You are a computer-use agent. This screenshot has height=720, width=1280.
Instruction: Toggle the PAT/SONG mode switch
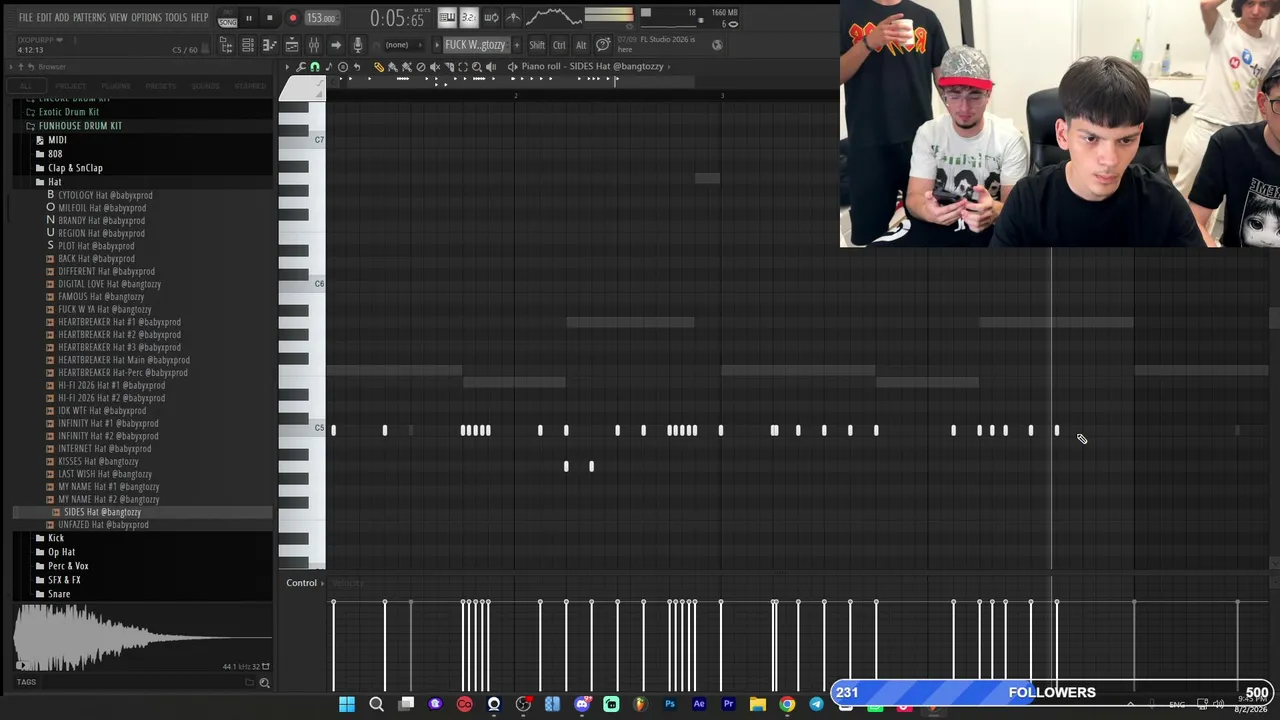pyautogui.click(x=227, y=18)
